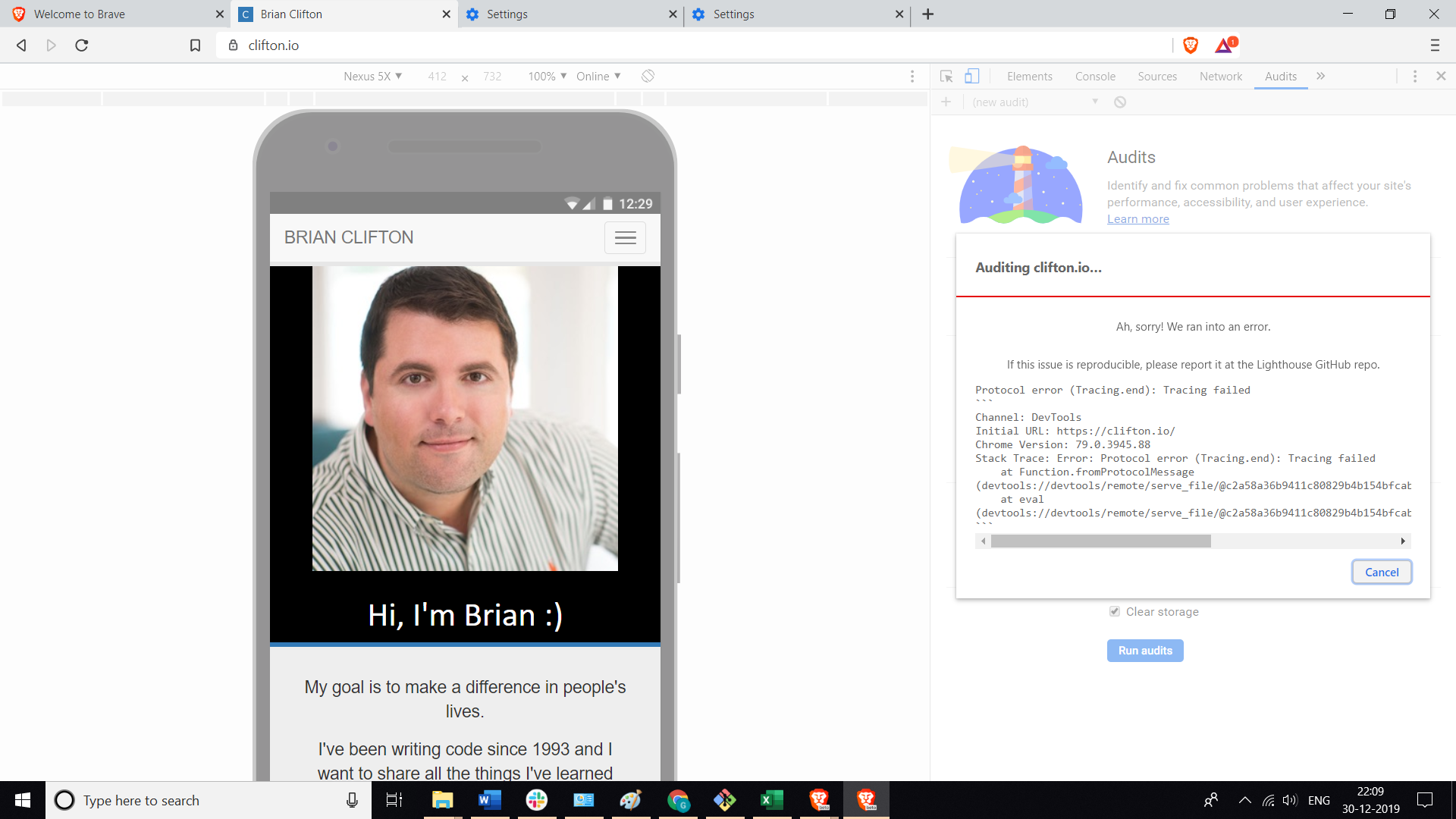Click the add new audit plus icon
Image resolution: width=1456 pixels, height=819 pixels.
coord(946,102)
